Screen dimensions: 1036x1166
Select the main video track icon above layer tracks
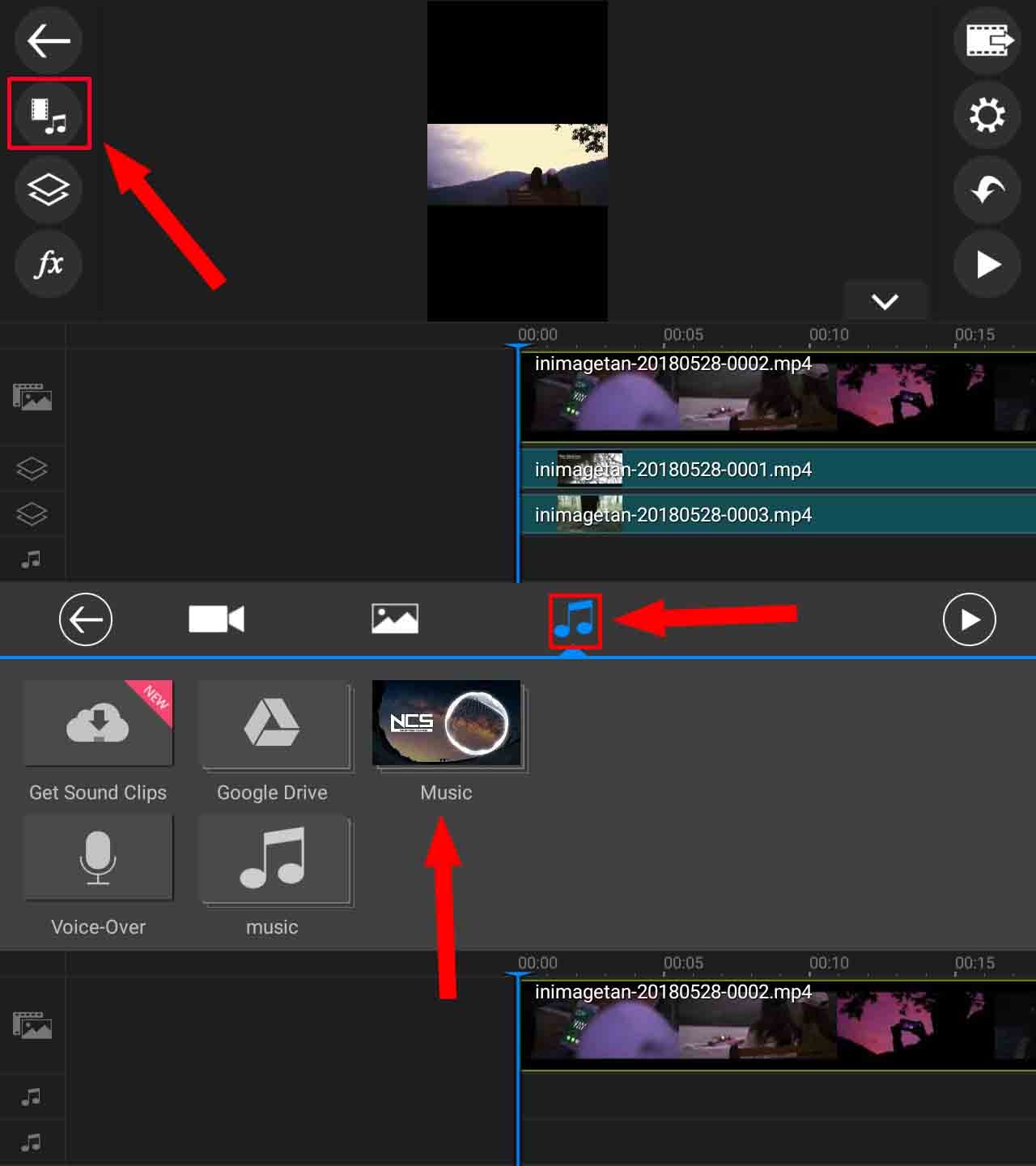[x=32, y=397]
